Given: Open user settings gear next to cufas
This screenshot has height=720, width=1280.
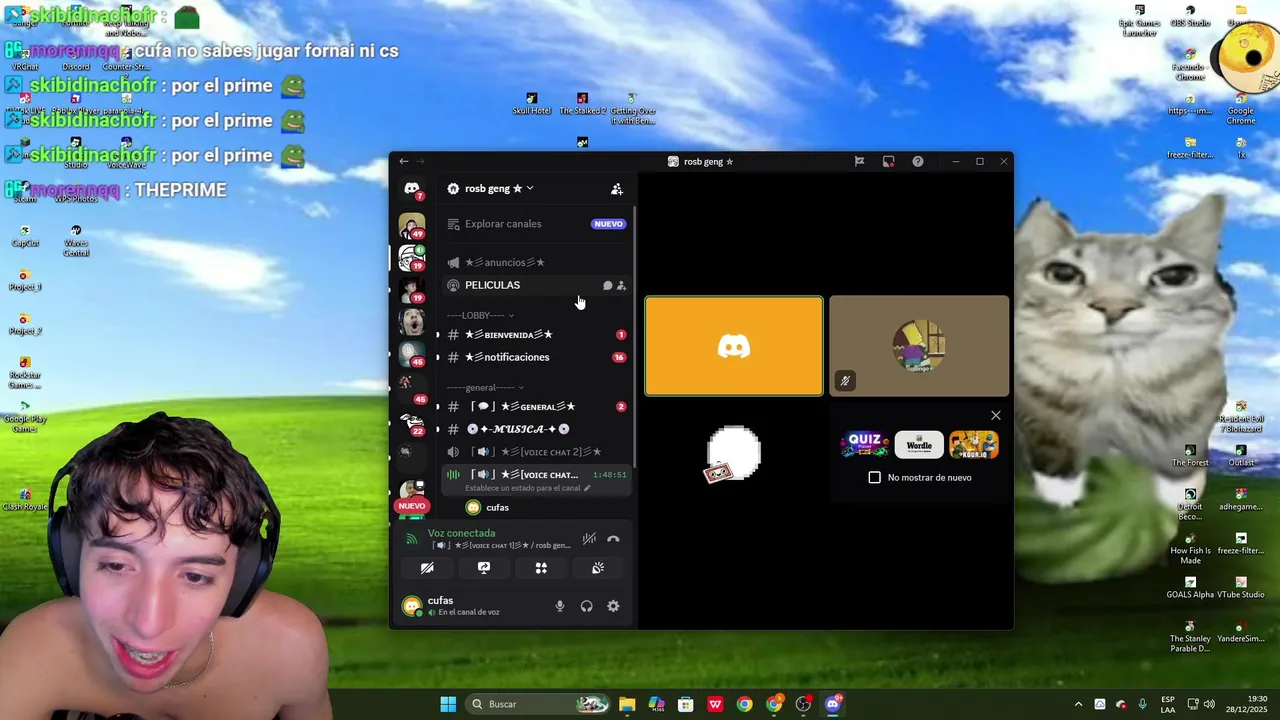Looking at the screenshot, I should pyautogui.click(x=613, y=606).
